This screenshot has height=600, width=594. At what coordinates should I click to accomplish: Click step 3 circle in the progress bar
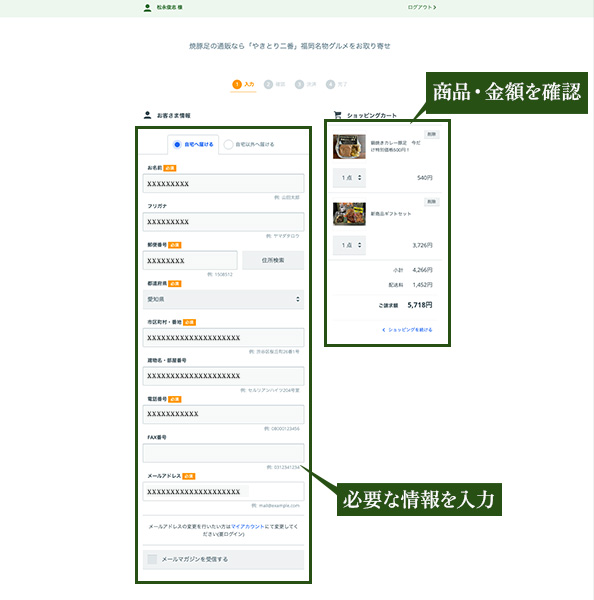[x=299, y=84]
